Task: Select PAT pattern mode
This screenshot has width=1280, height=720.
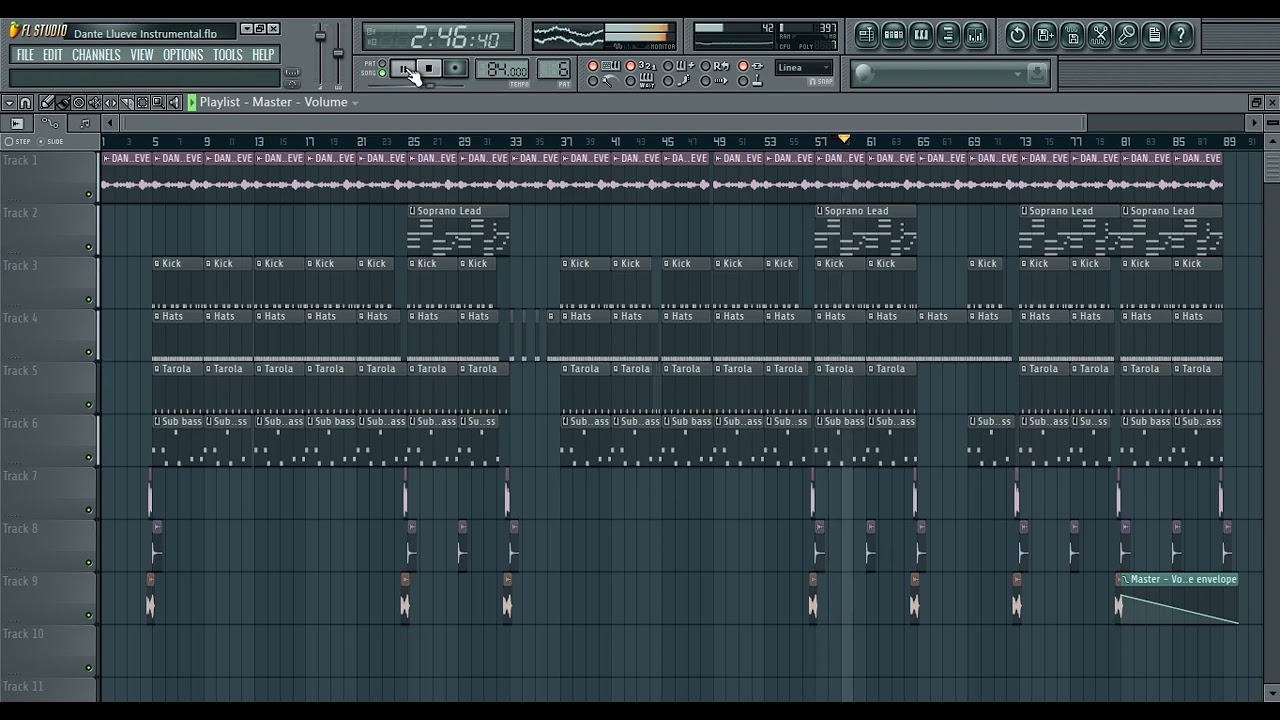Action: click(x=382, y=63)
